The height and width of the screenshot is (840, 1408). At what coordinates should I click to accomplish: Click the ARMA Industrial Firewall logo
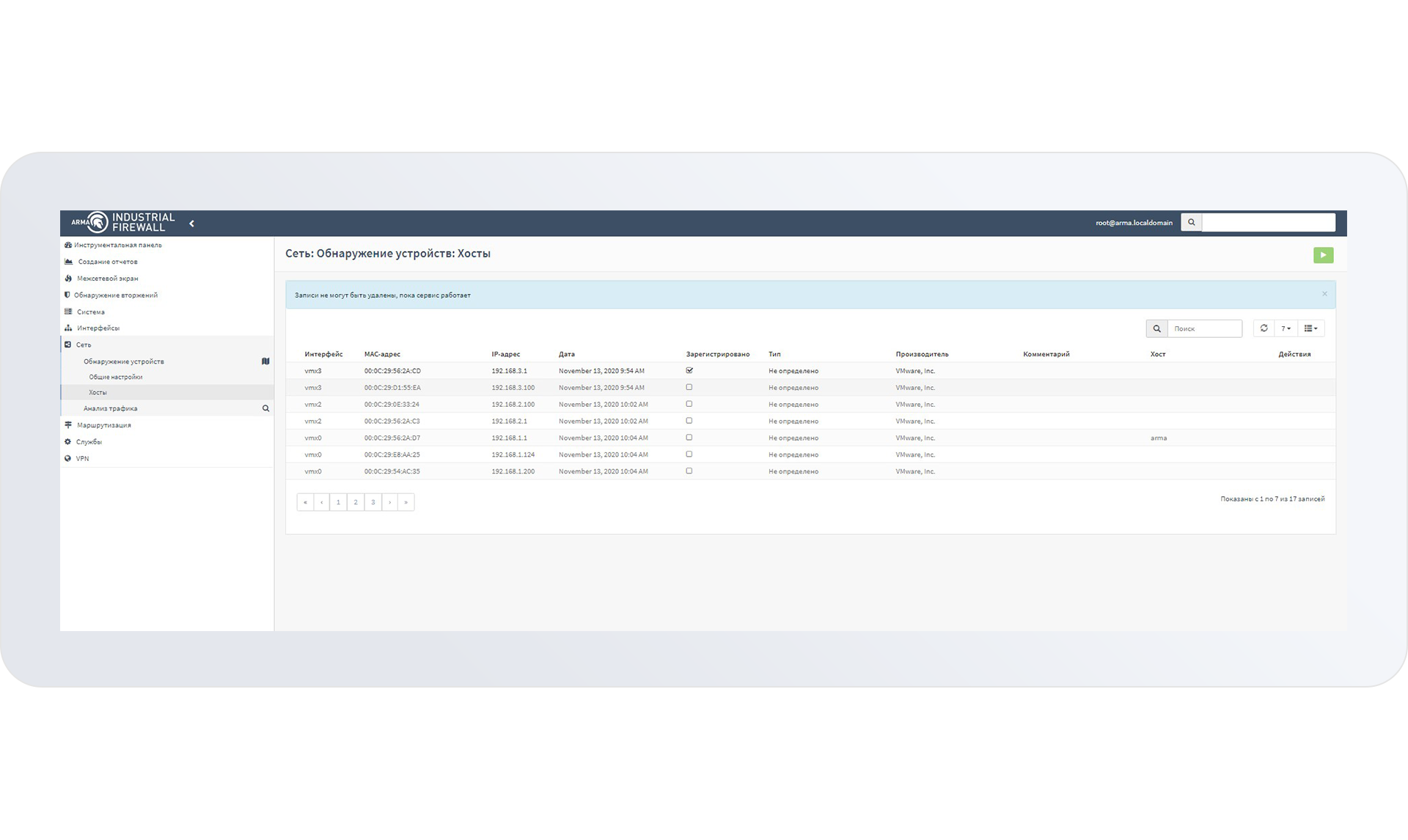click(123, 222)
